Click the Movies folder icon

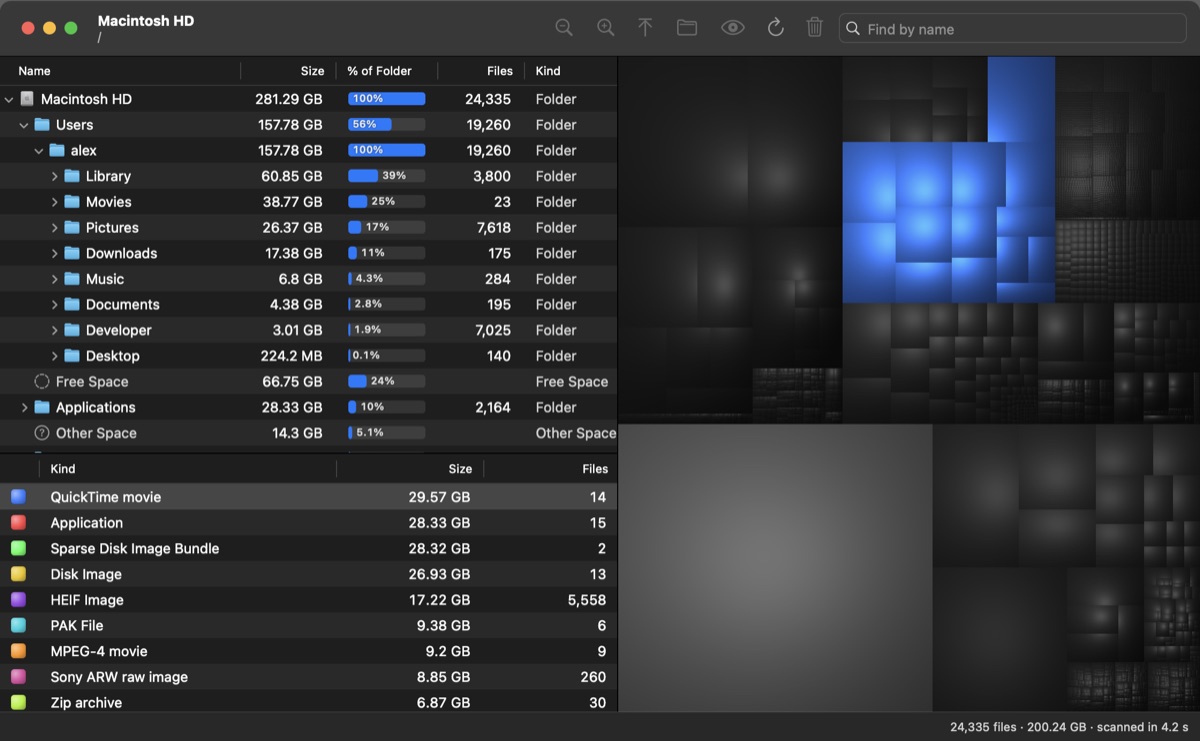(x=72, y=202)
